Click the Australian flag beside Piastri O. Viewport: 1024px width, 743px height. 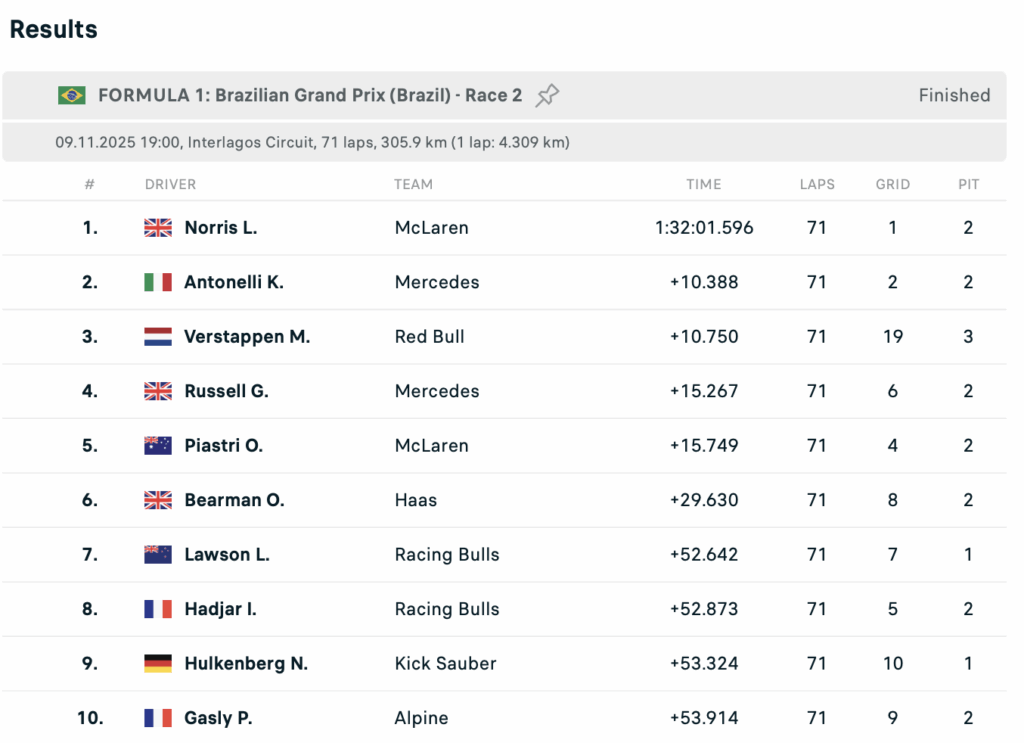click(158, 446)
